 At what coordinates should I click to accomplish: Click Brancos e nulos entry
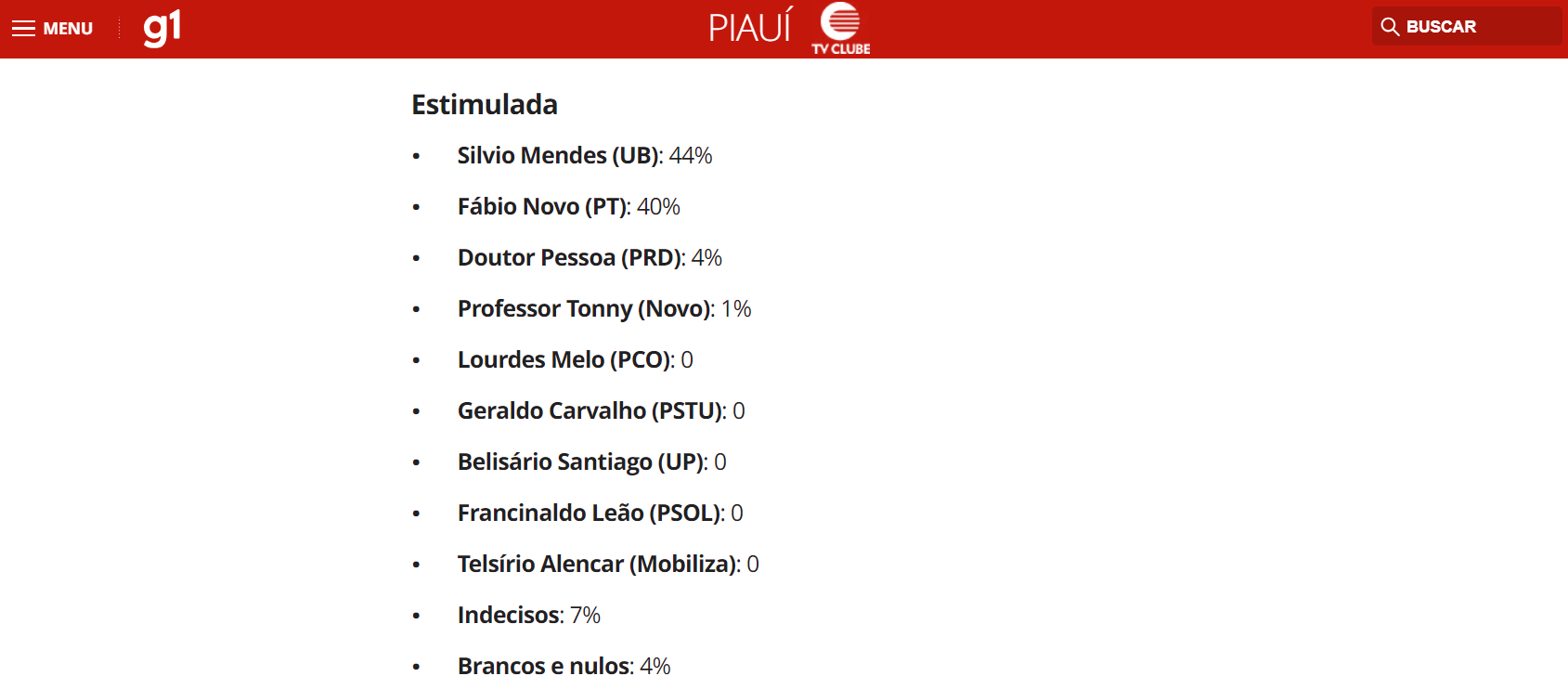[564, 666]
